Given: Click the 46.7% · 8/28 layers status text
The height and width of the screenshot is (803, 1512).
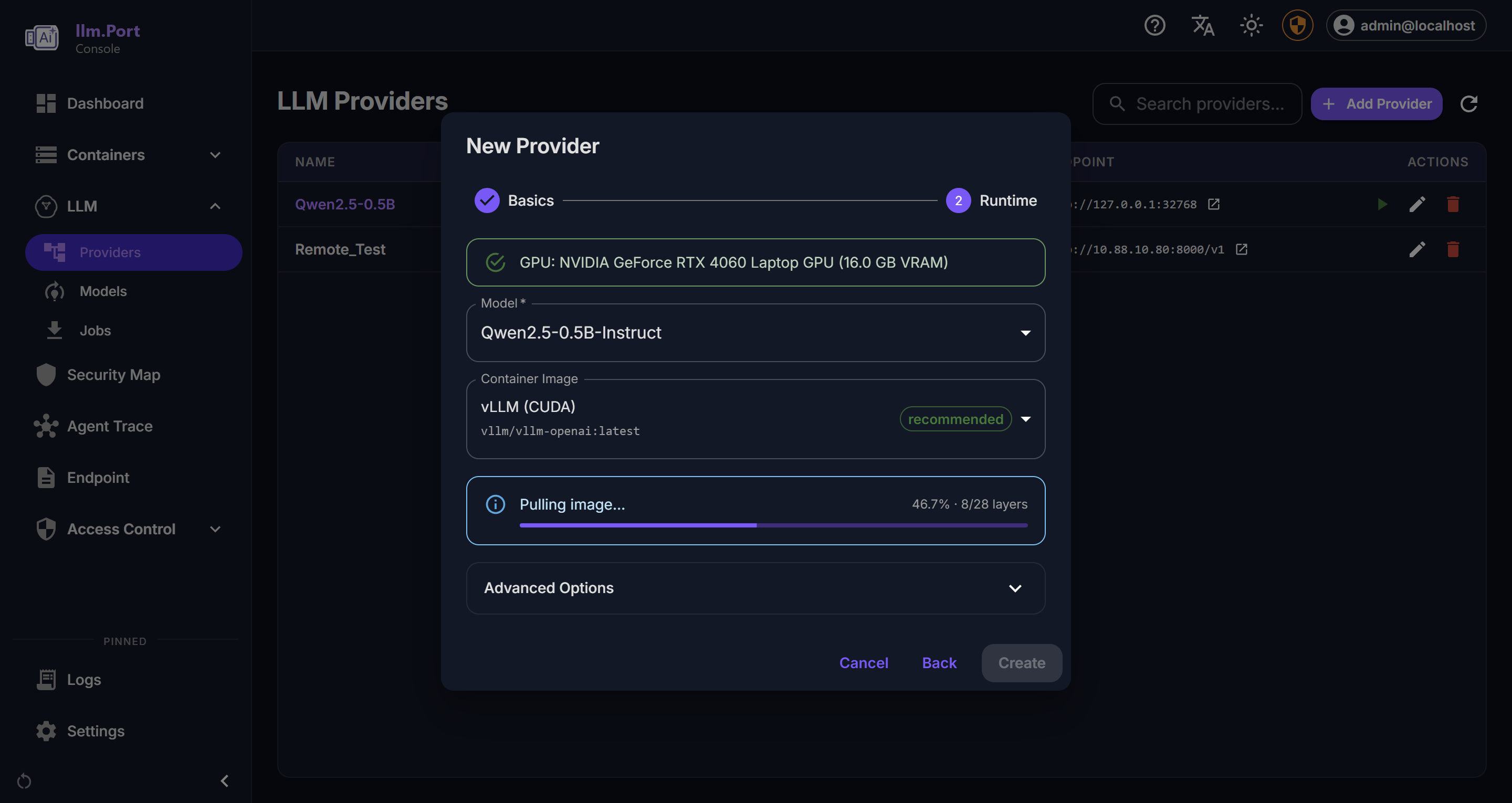Looking at the screenshot, I should pyautogui.click(x=970, y=504).
